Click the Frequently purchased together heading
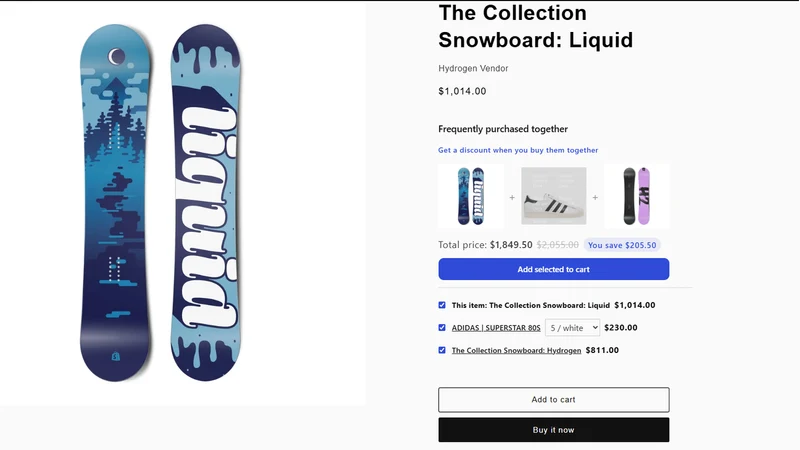The image size is (800, 450). tap(503, 129)
